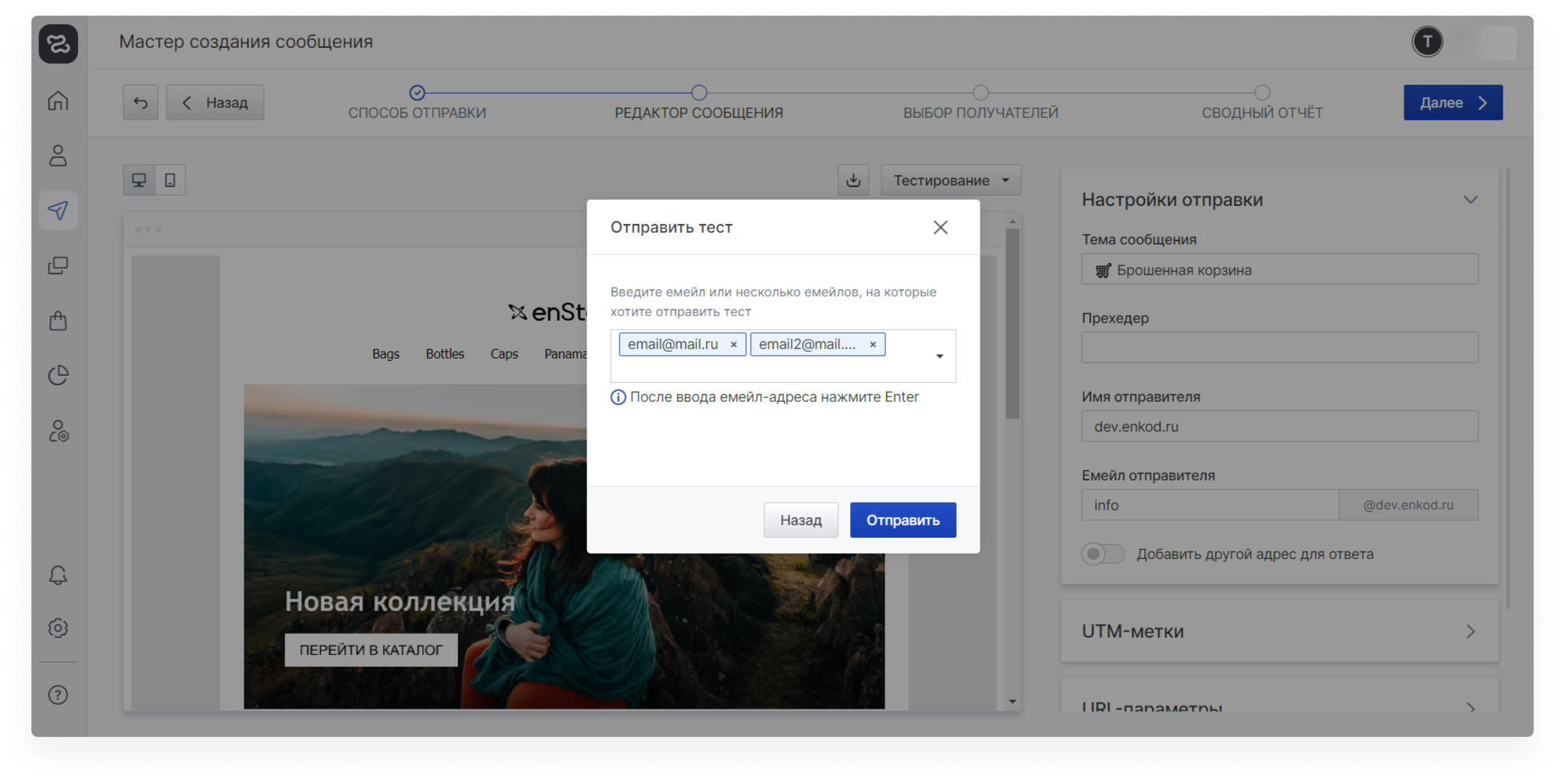Switch to mobile preview icon
Viewport: 1565px width, 784px height.
[x=170, y=180]
